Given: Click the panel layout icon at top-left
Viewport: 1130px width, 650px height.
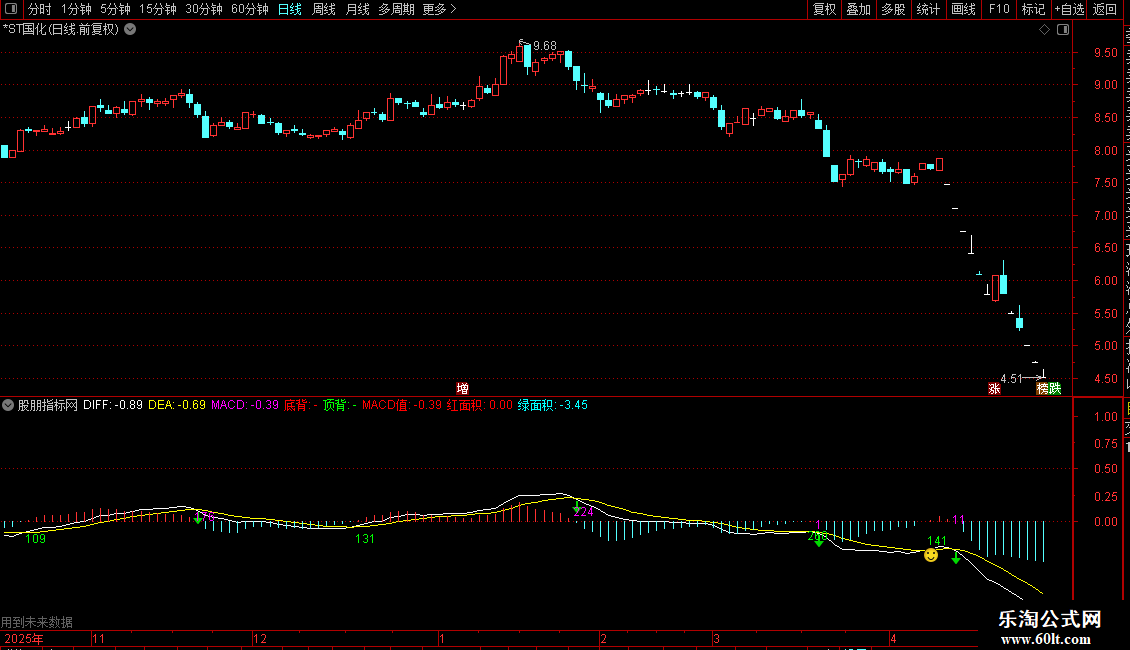Looking at the screenshot, I should [11, 9].
